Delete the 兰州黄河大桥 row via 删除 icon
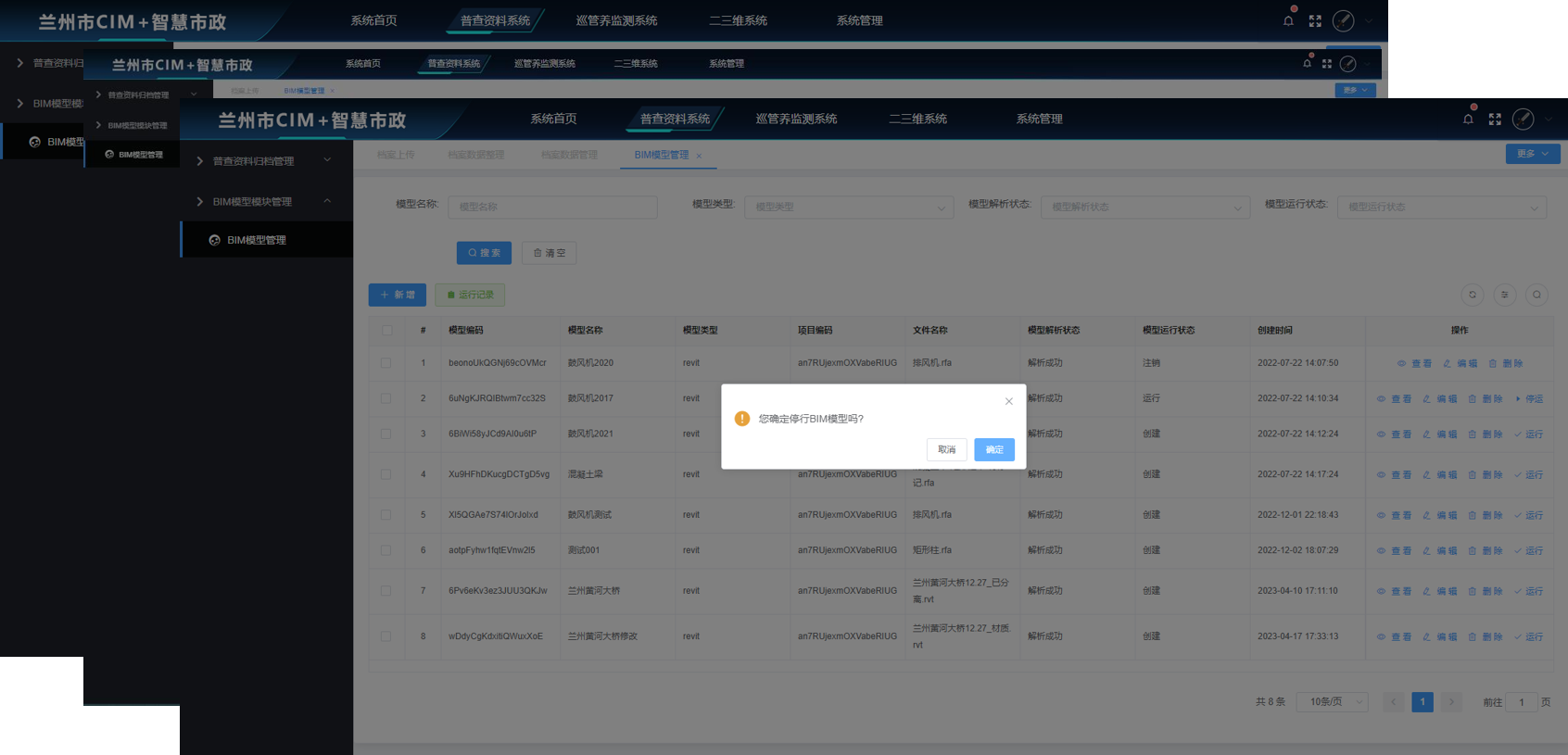The width and height of the screenshot is (1568, 755). coord(1485,591)
